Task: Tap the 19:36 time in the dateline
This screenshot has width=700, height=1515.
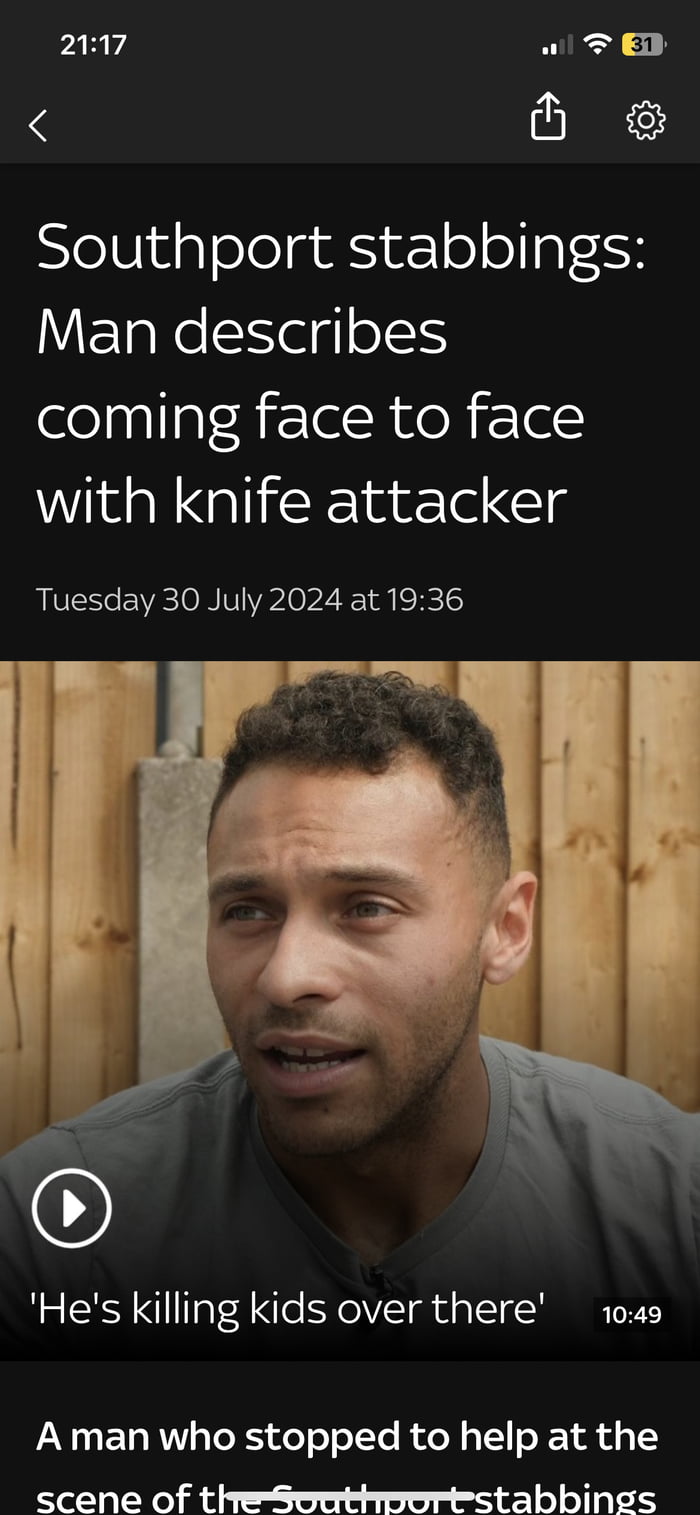Action: click(x=425, y=600)
